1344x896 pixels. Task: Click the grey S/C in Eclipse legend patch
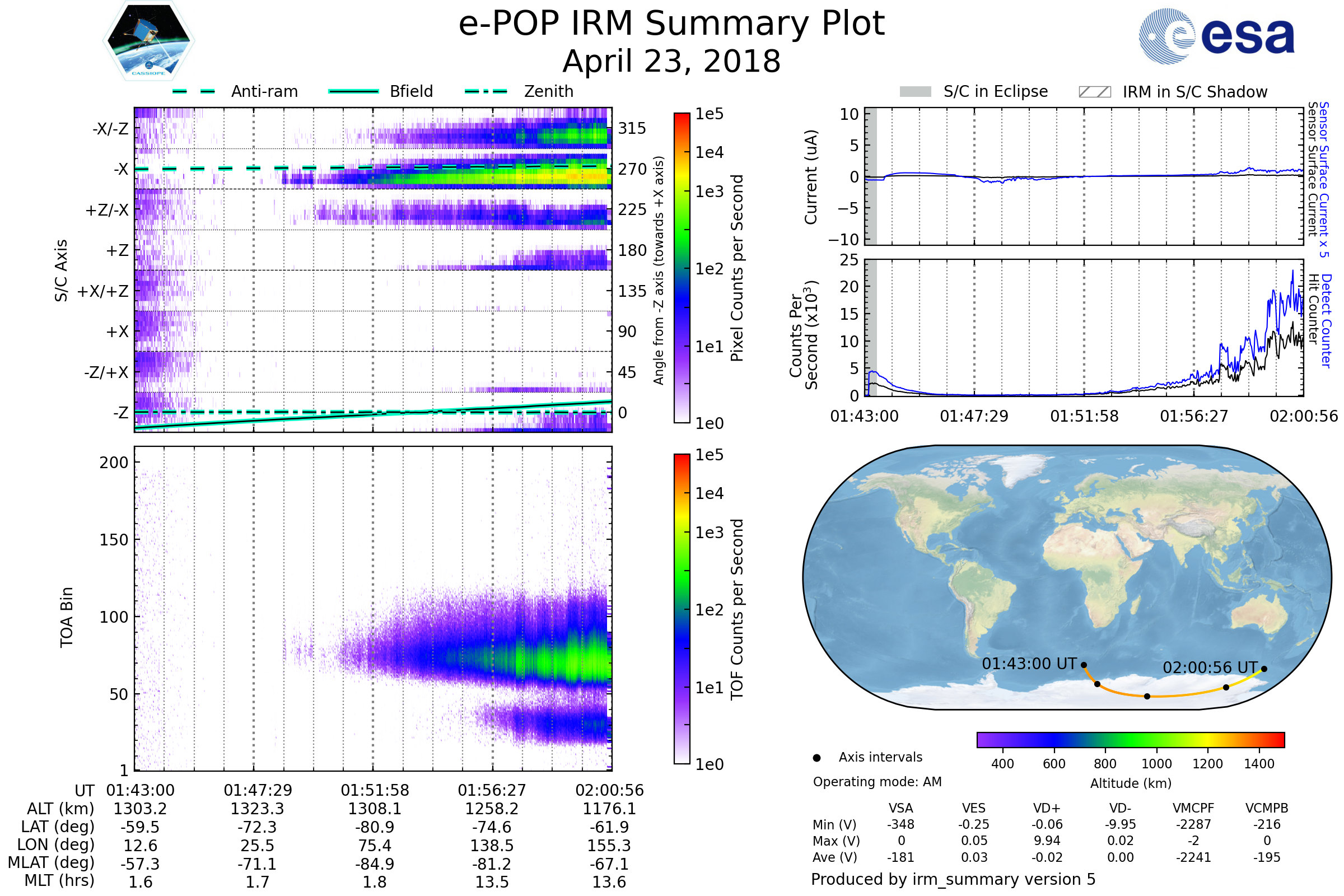pyautogui.click(x=915, y=92)
